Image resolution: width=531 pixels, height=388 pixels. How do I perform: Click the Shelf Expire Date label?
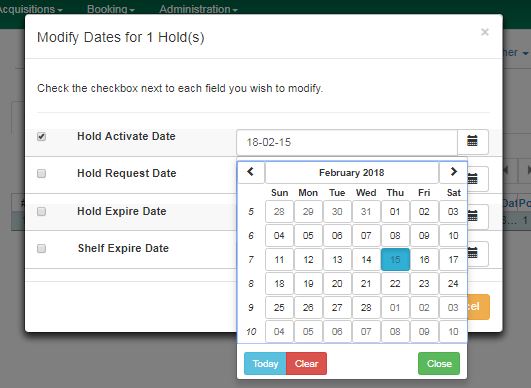[x=123, y=248]
